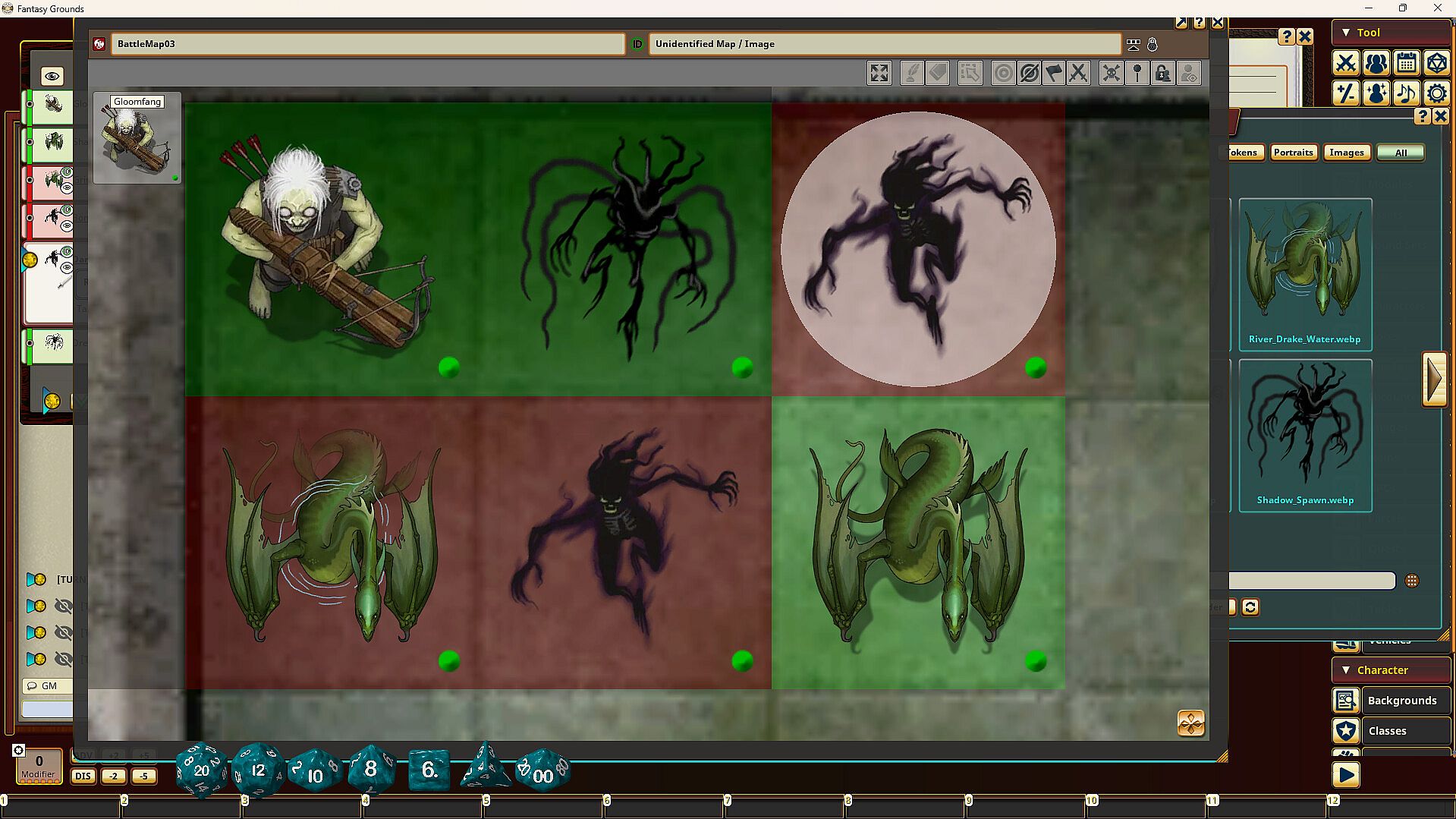The width and height of the screenshot is (1456, 819).
Task: Open the Calendar tool
Action: (1407, 63)
